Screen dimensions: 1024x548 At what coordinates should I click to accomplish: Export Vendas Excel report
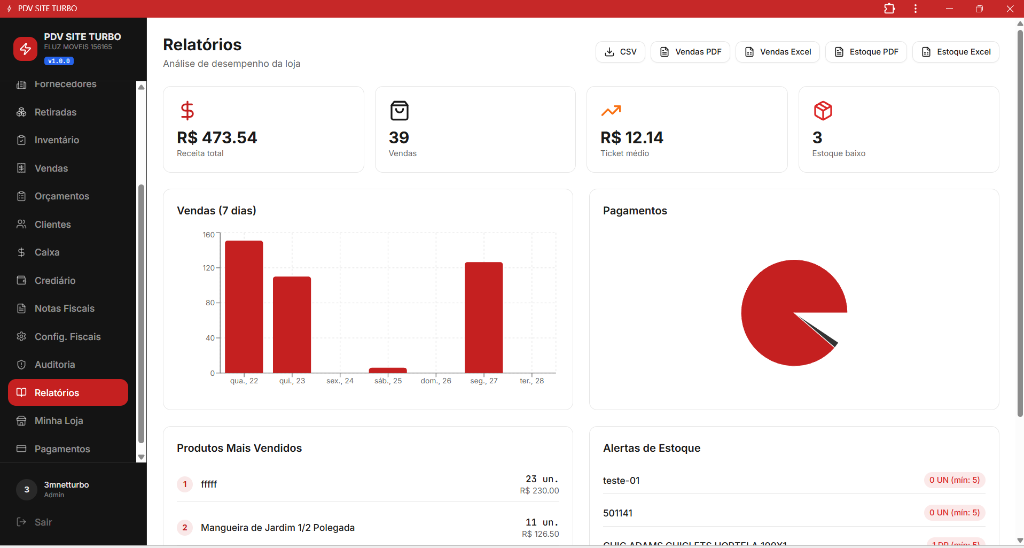click(778, 52)
